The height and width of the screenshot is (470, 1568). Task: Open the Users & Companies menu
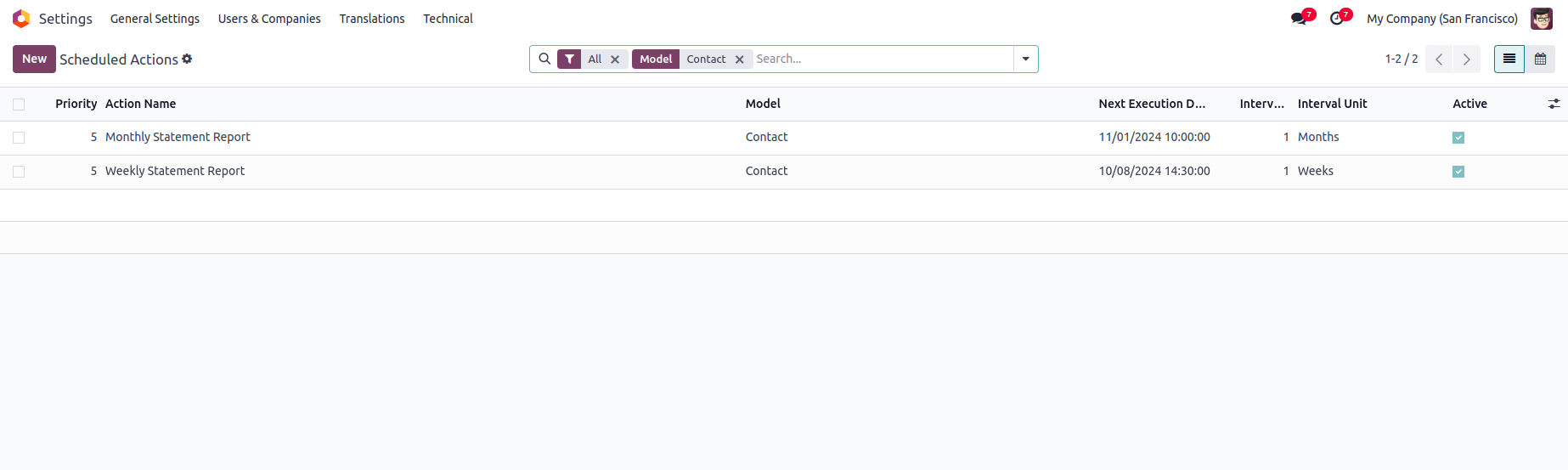pos(269,19)
